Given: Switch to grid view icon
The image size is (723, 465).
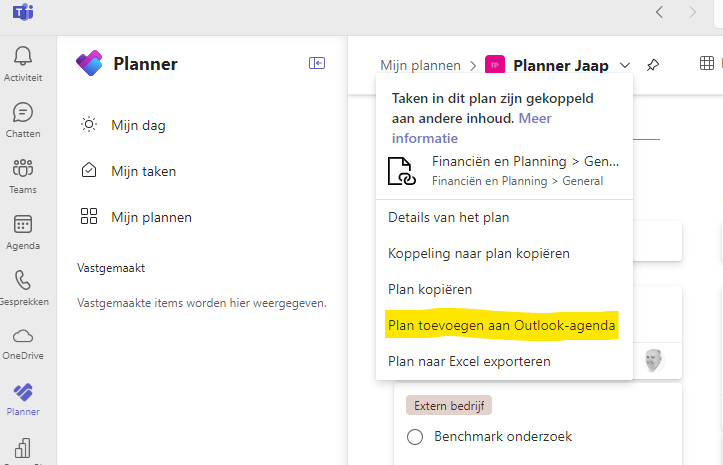Looking at the screenshot, I should pyautogui.click(x=706, y=63).
